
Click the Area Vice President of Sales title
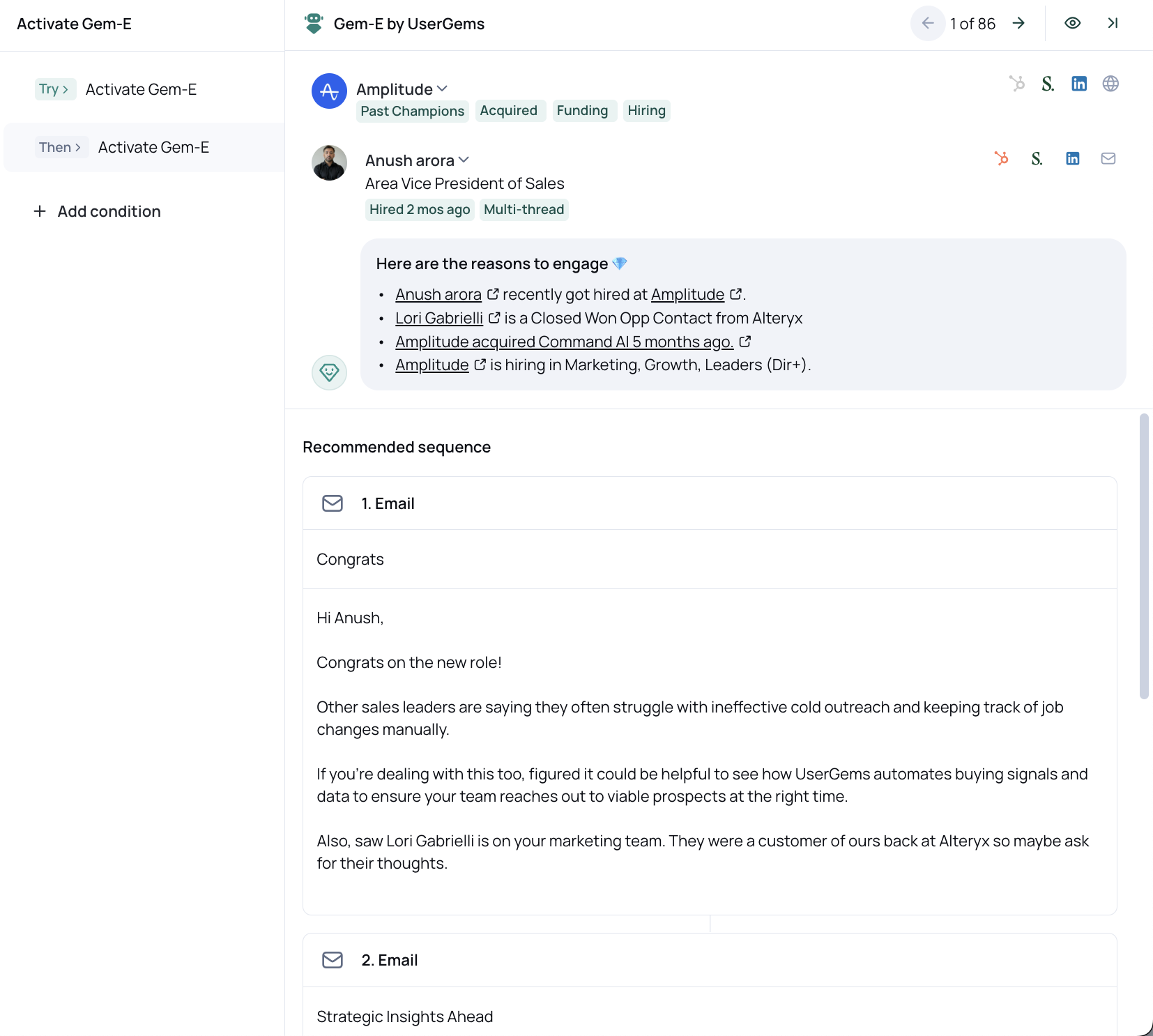(x=465, y=183)
